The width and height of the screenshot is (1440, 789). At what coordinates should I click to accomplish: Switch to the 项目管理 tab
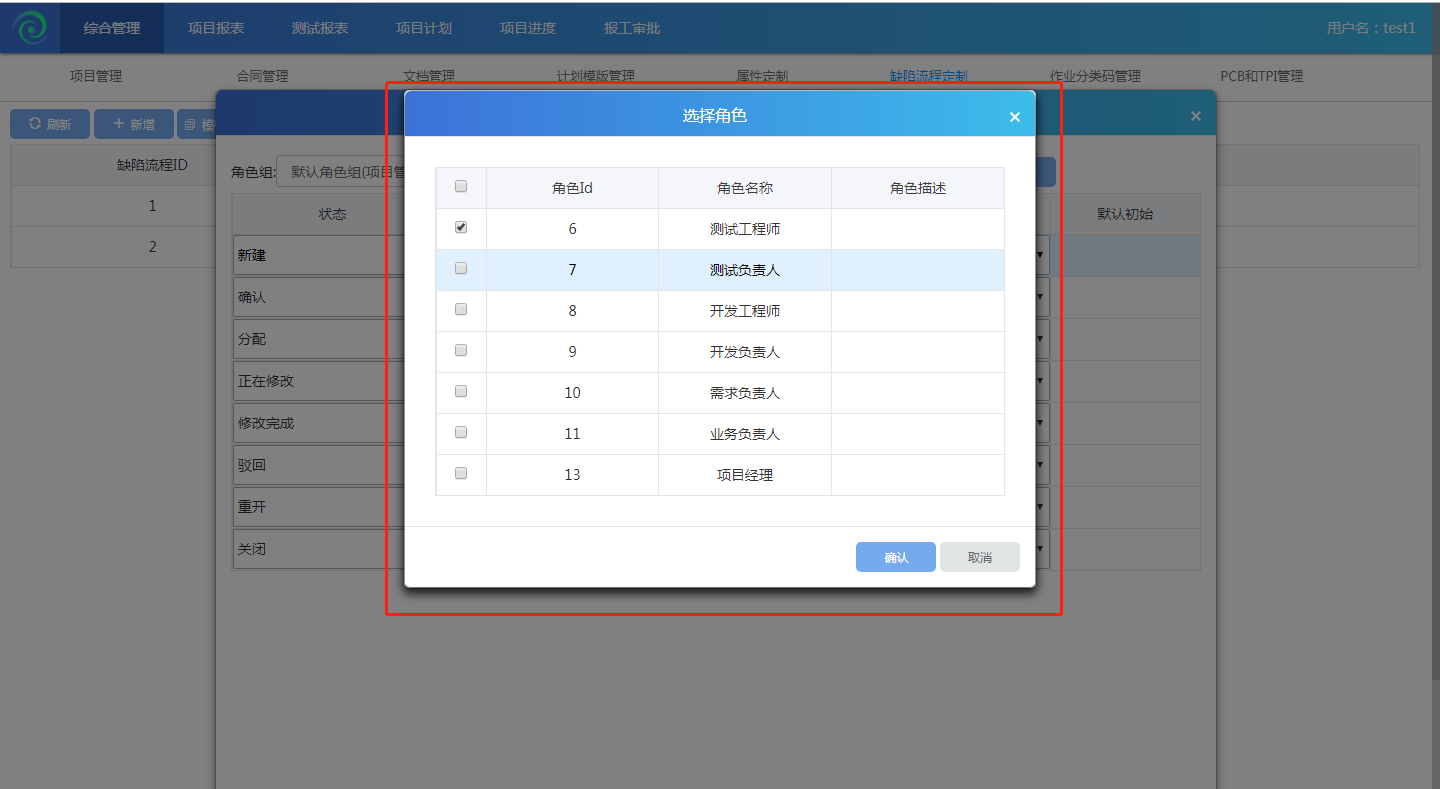pos(96,76)
